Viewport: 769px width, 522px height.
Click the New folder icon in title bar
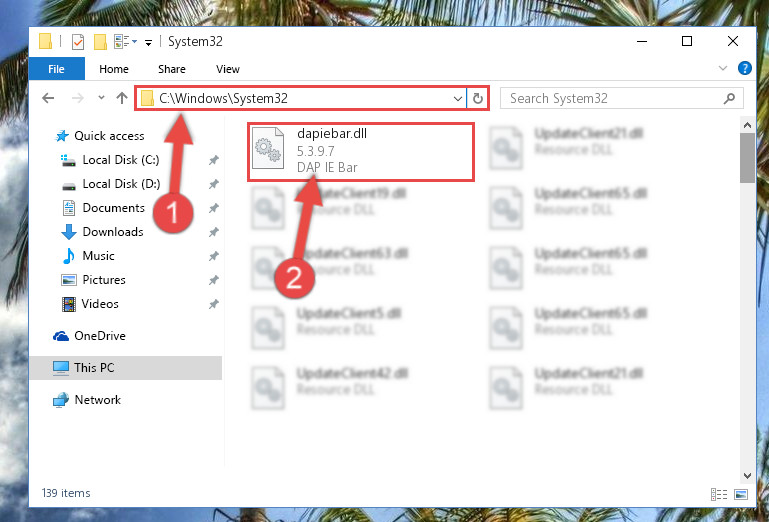tap(100, 42)
